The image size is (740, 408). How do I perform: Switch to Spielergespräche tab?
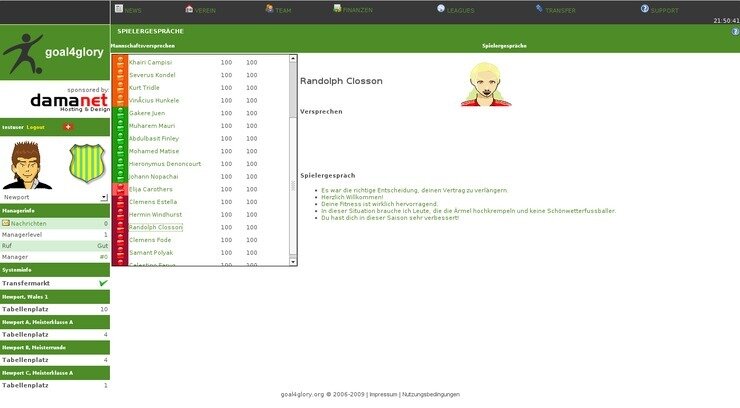point(504,46)
